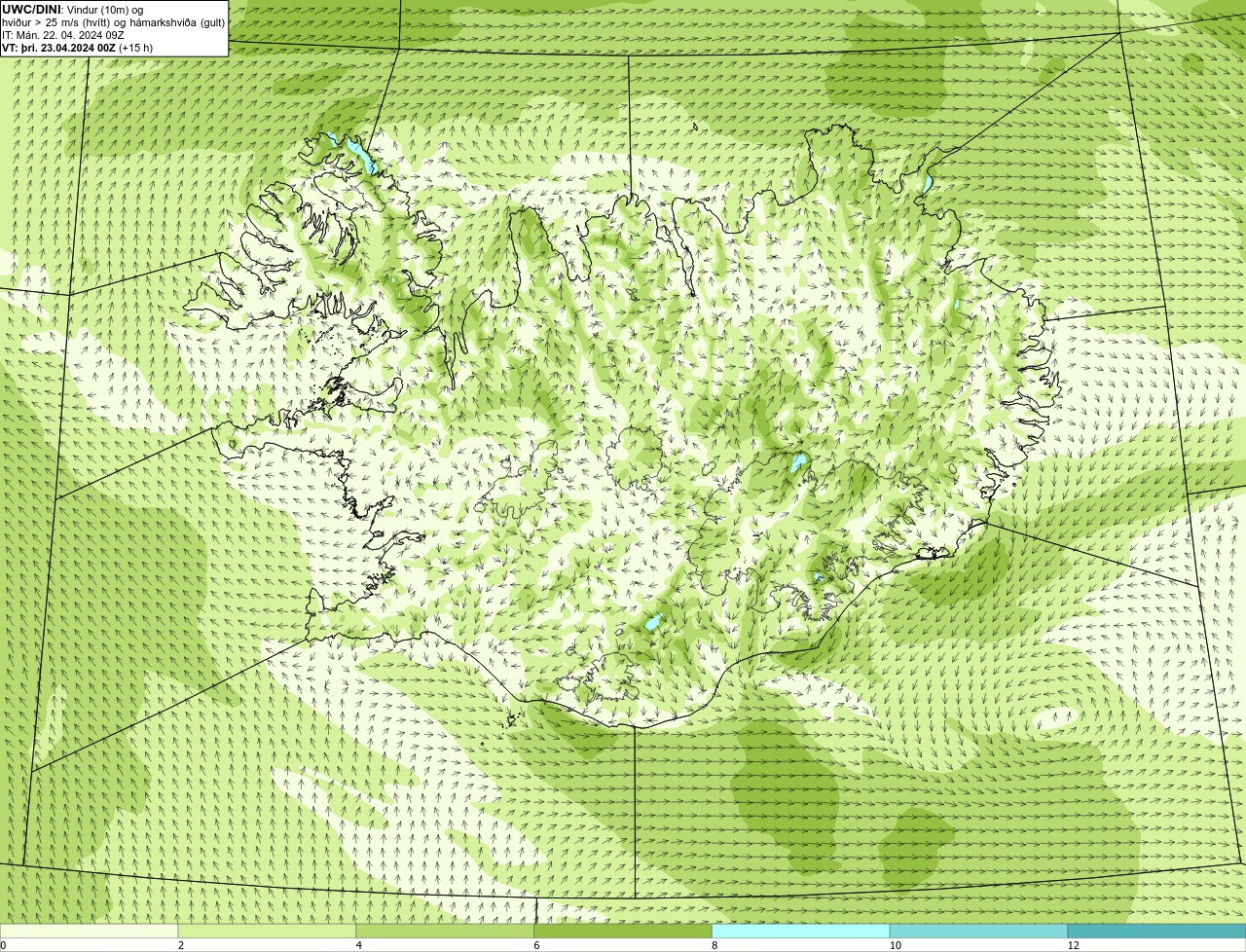Click the 10–12 m/s turquoise legend segment
1246x952 pixels.
pyautogui.click(x=978, y=932)
